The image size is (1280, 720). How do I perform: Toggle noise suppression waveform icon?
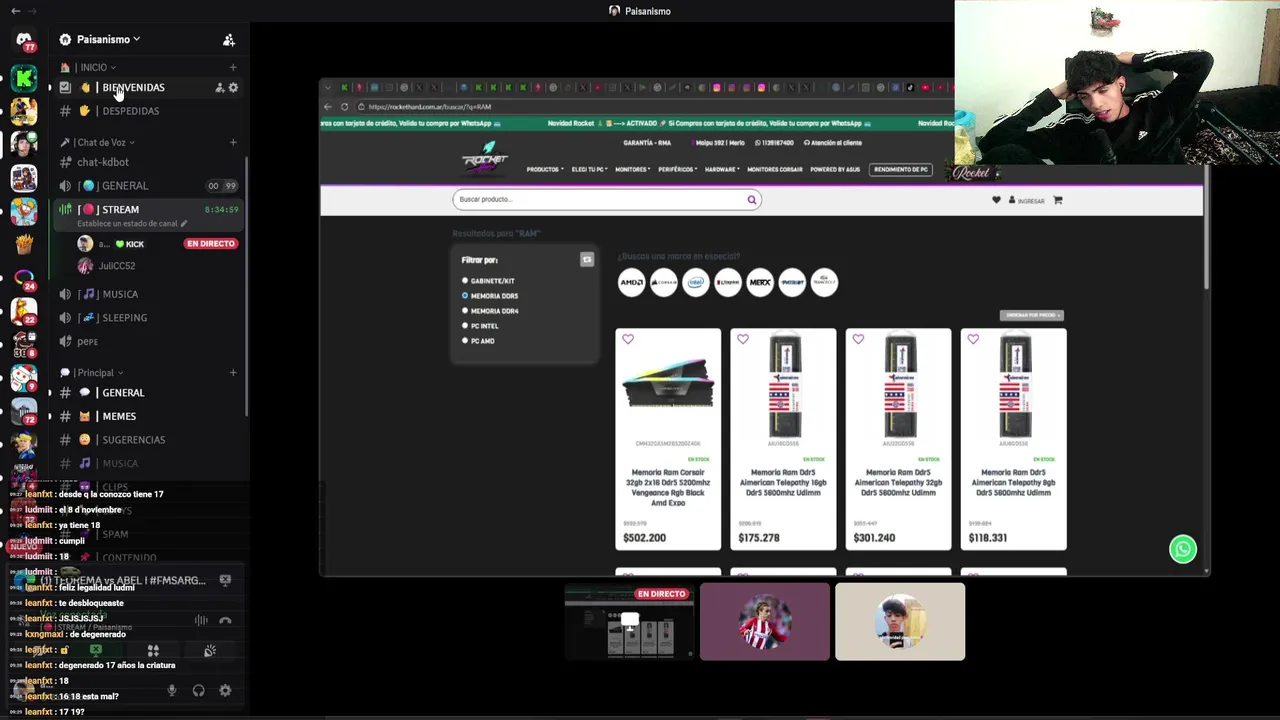click(201, 621)
